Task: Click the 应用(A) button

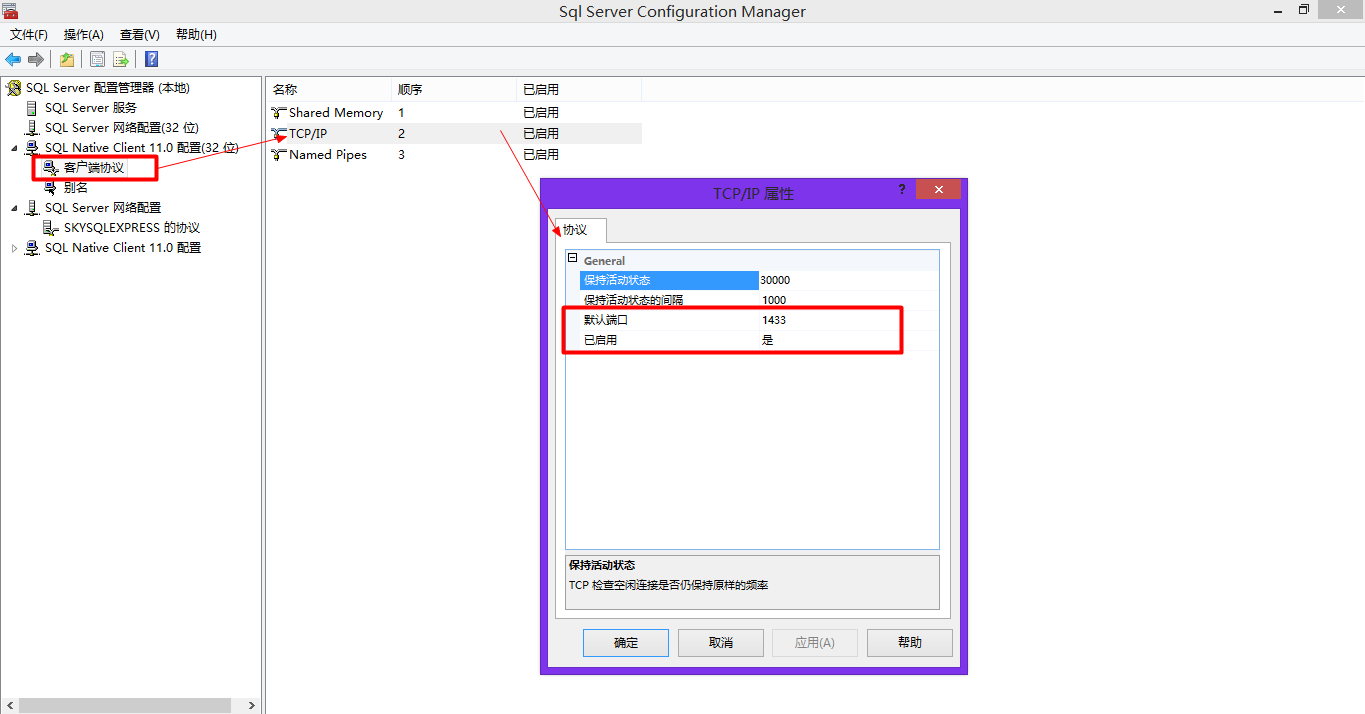Action: 815,642
